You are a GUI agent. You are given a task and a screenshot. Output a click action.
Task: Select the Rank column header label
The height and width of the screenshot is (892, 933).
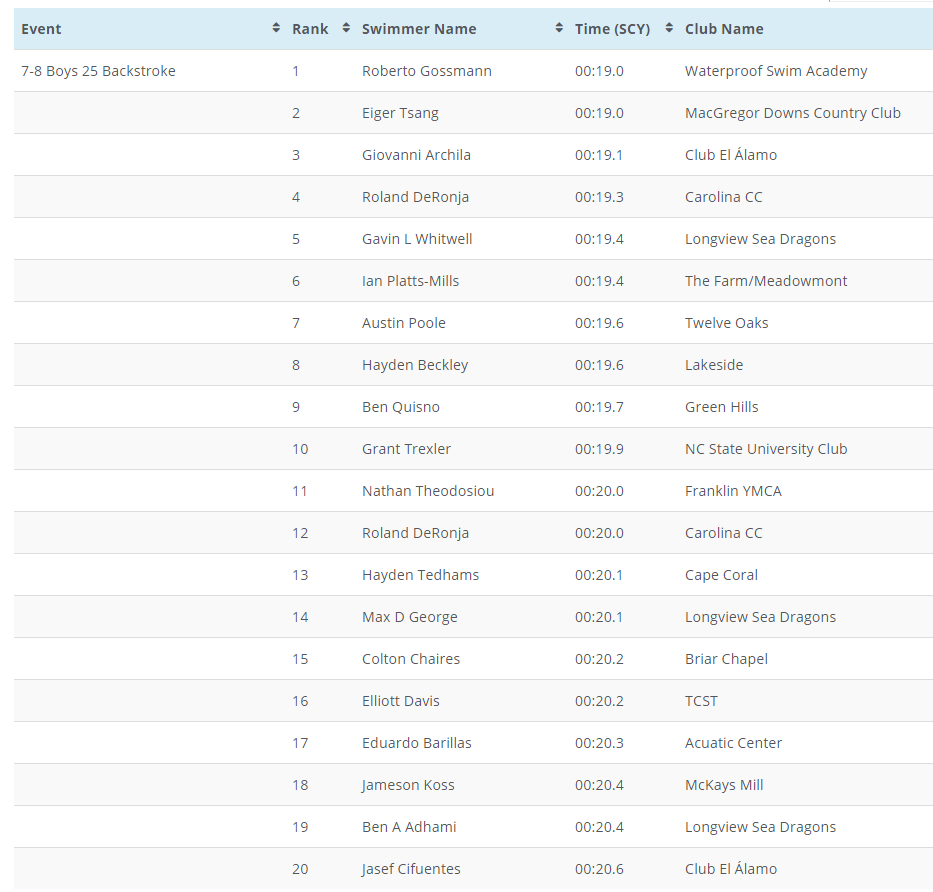pyautogui.click(x=310, y=29)
